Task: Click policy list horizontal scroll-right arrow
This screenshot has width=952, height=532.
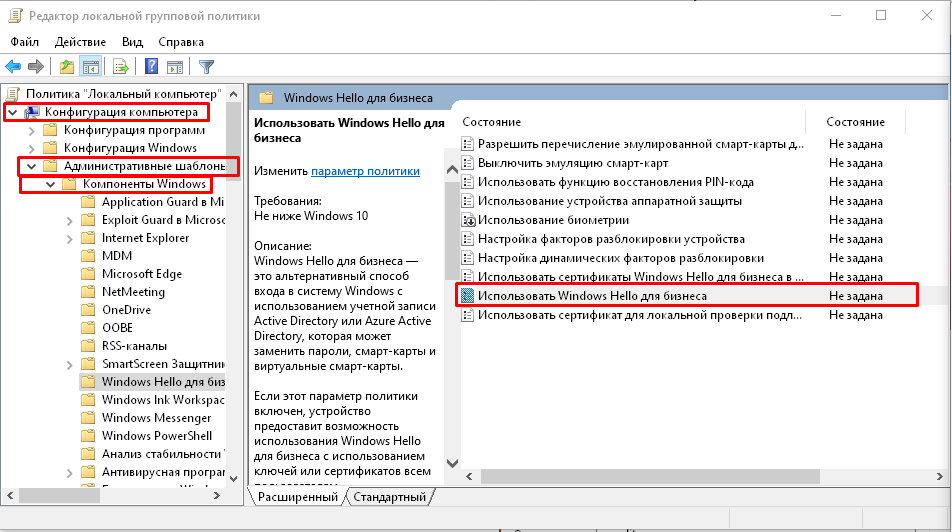Action: [939, 477]
